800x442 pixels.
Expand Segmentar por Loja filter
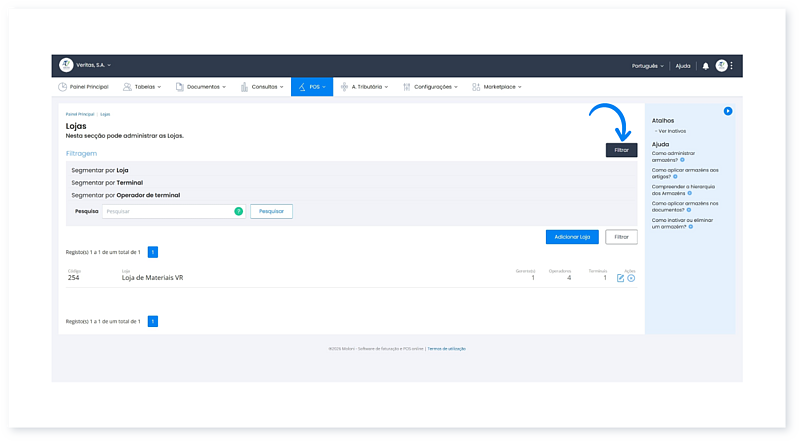(100, 170)
